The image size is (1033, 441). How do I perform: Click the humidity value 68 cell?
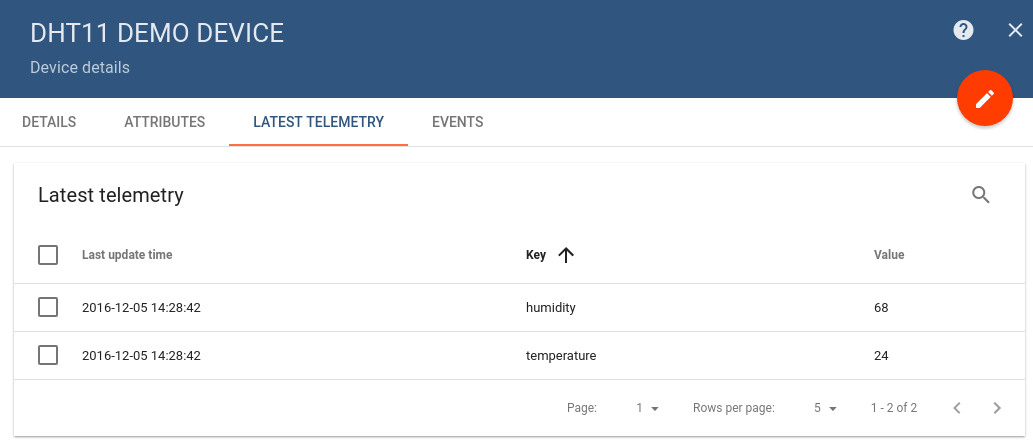tap(881, 307)
